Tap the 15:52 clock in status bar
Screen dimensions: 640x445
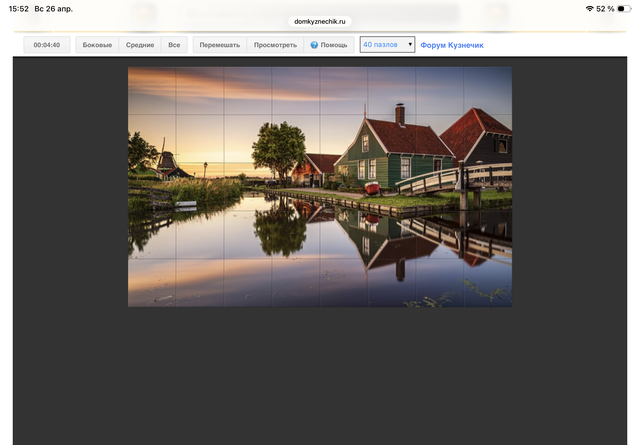19,8
